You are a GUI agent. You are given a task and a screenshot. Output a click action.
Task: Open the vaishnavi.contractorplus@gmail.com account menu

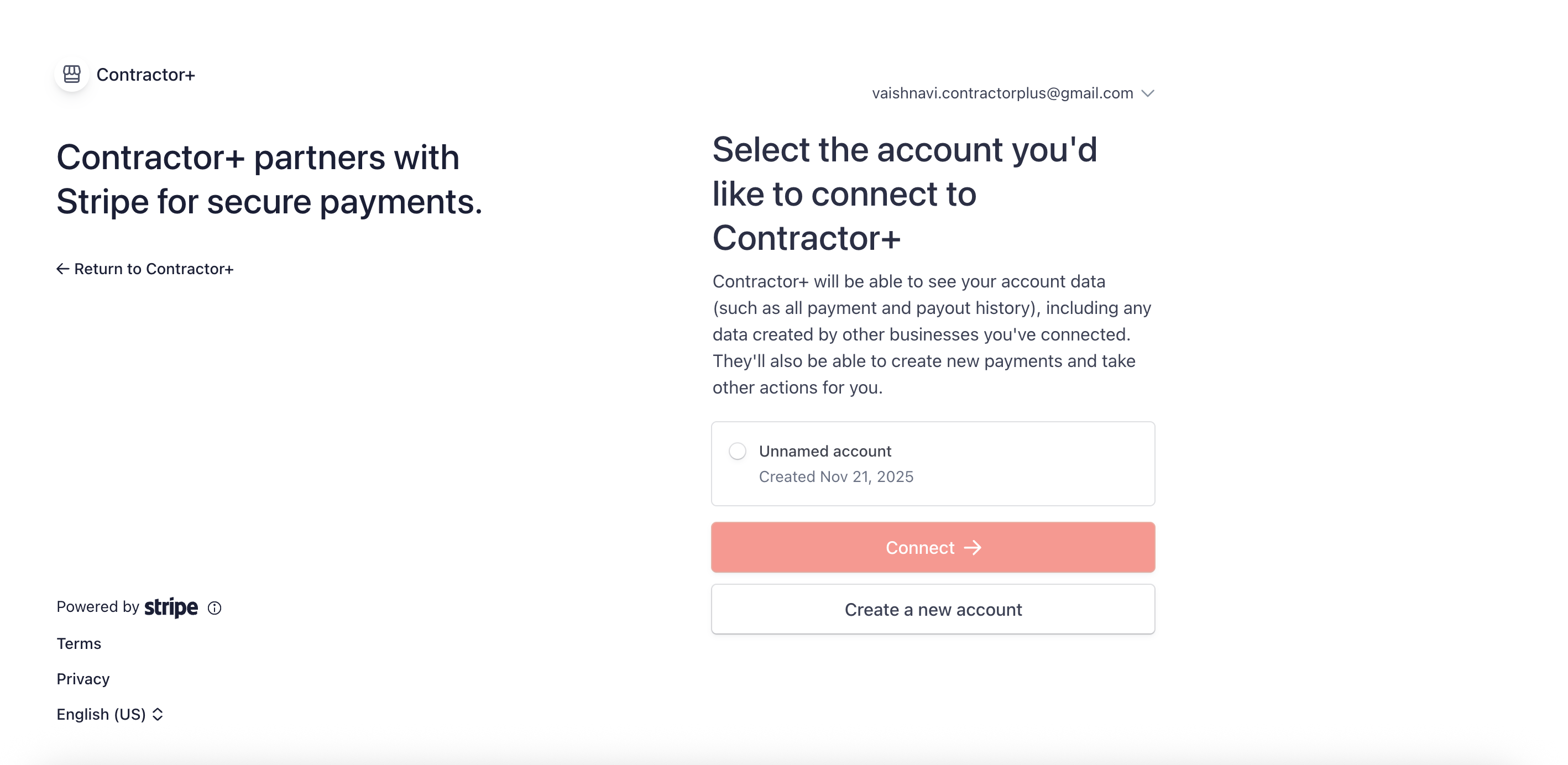click(1002, 94)
